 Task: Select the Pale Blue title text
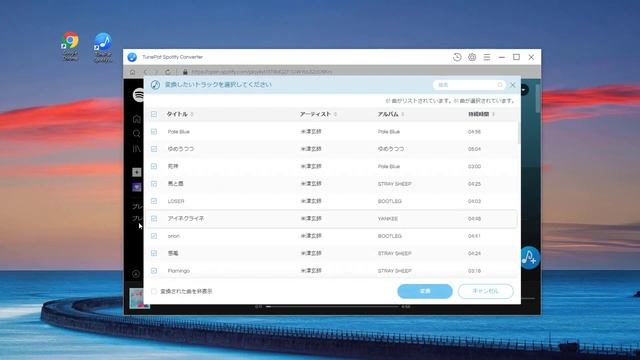(179, 132)
